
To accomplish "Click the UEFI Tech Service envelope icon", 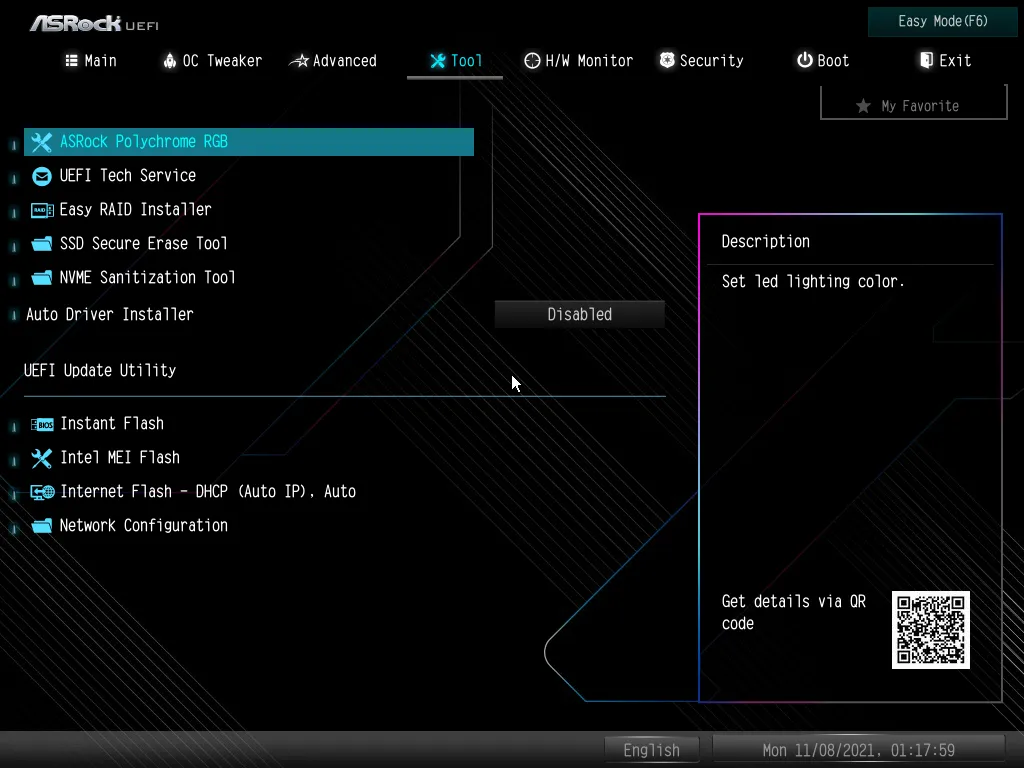I will point(41,176).
